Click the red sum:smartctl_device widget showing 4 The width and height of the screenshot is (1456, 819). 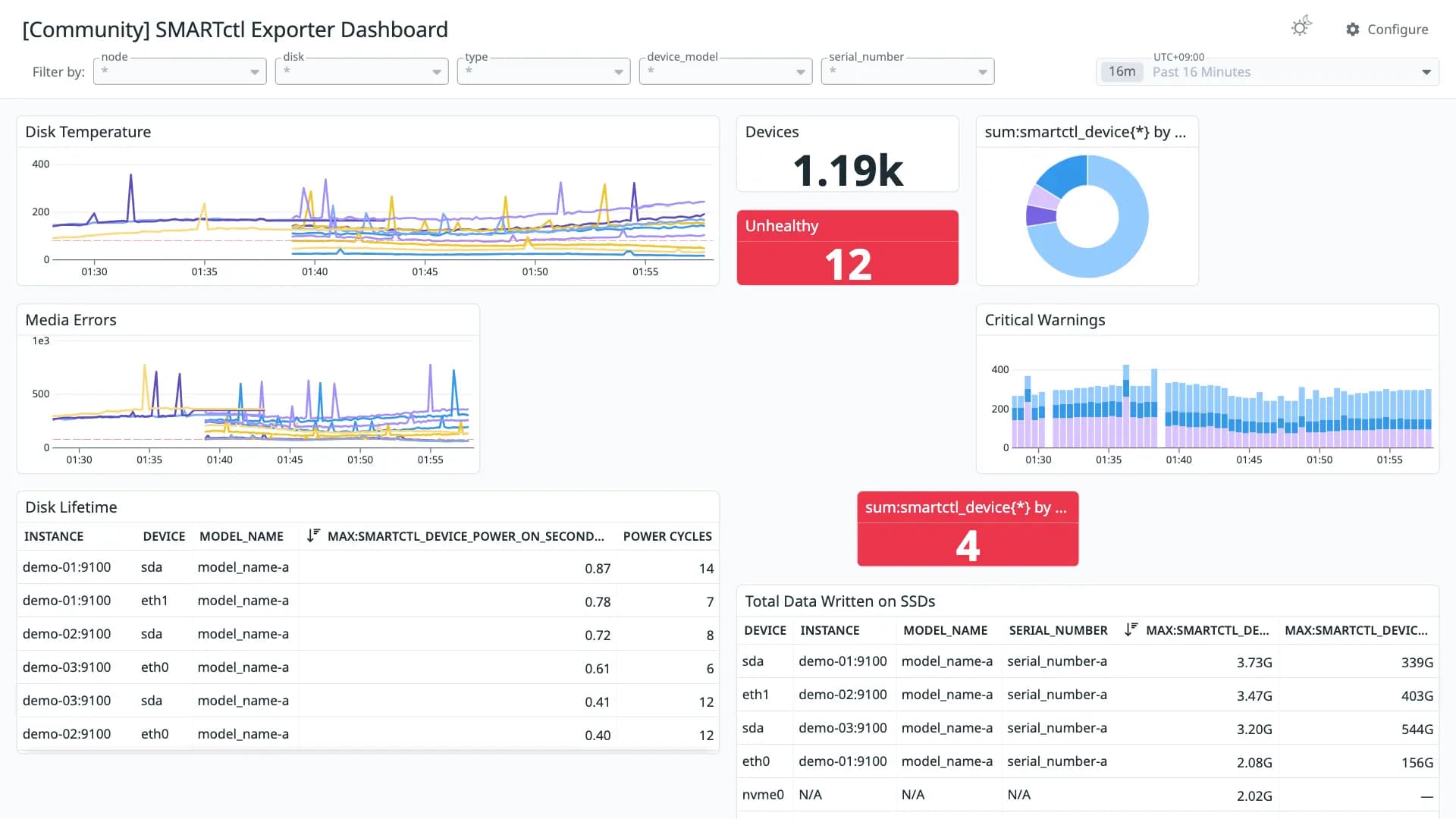(x=968, y=529)
